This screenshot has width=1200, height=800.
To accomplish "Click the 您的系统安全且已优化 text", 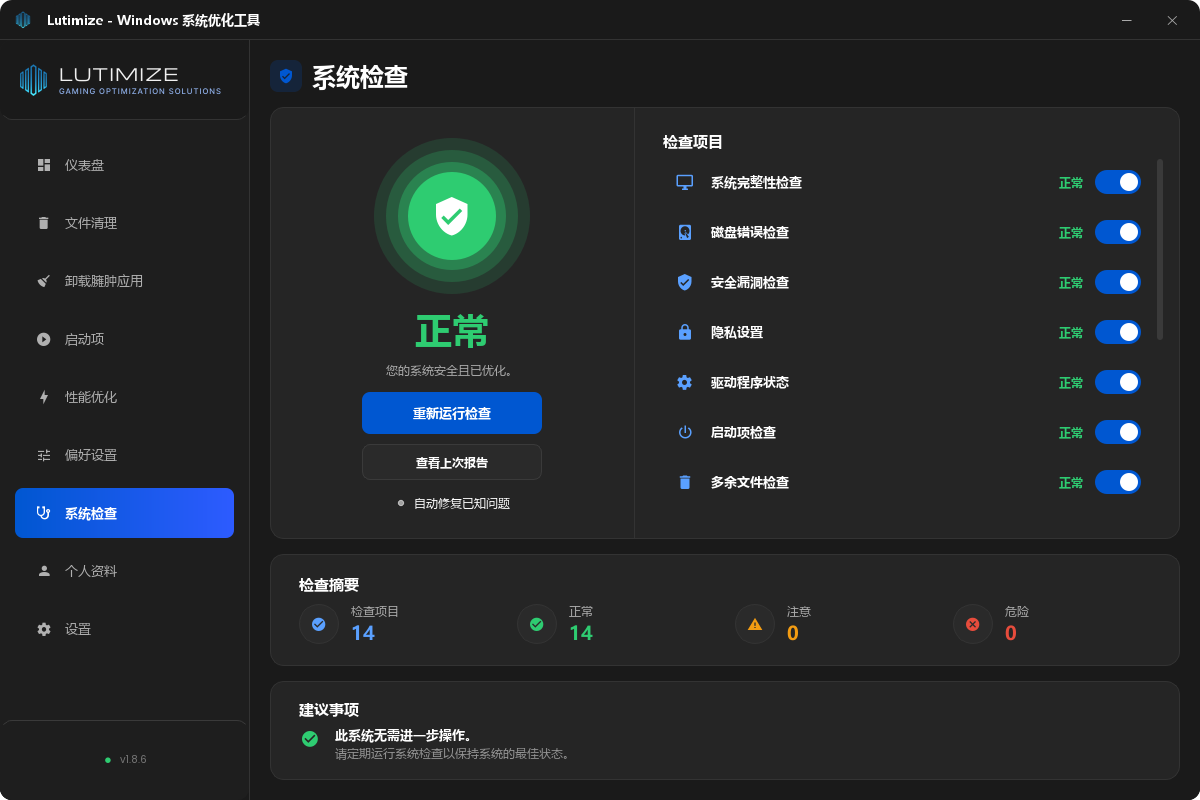I will [x=452, y=370].
